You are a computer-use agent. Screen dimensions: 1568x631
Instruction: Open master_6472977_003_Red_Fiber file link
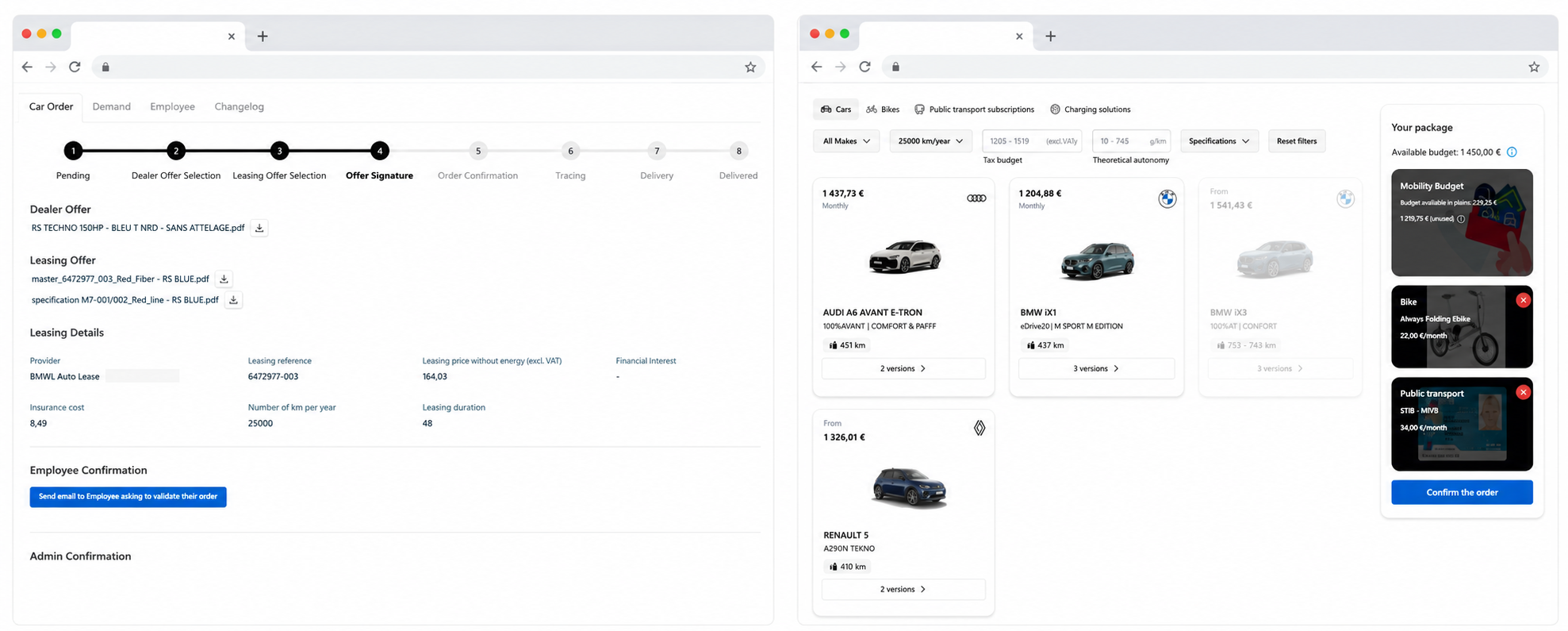[x=121, y=279]
